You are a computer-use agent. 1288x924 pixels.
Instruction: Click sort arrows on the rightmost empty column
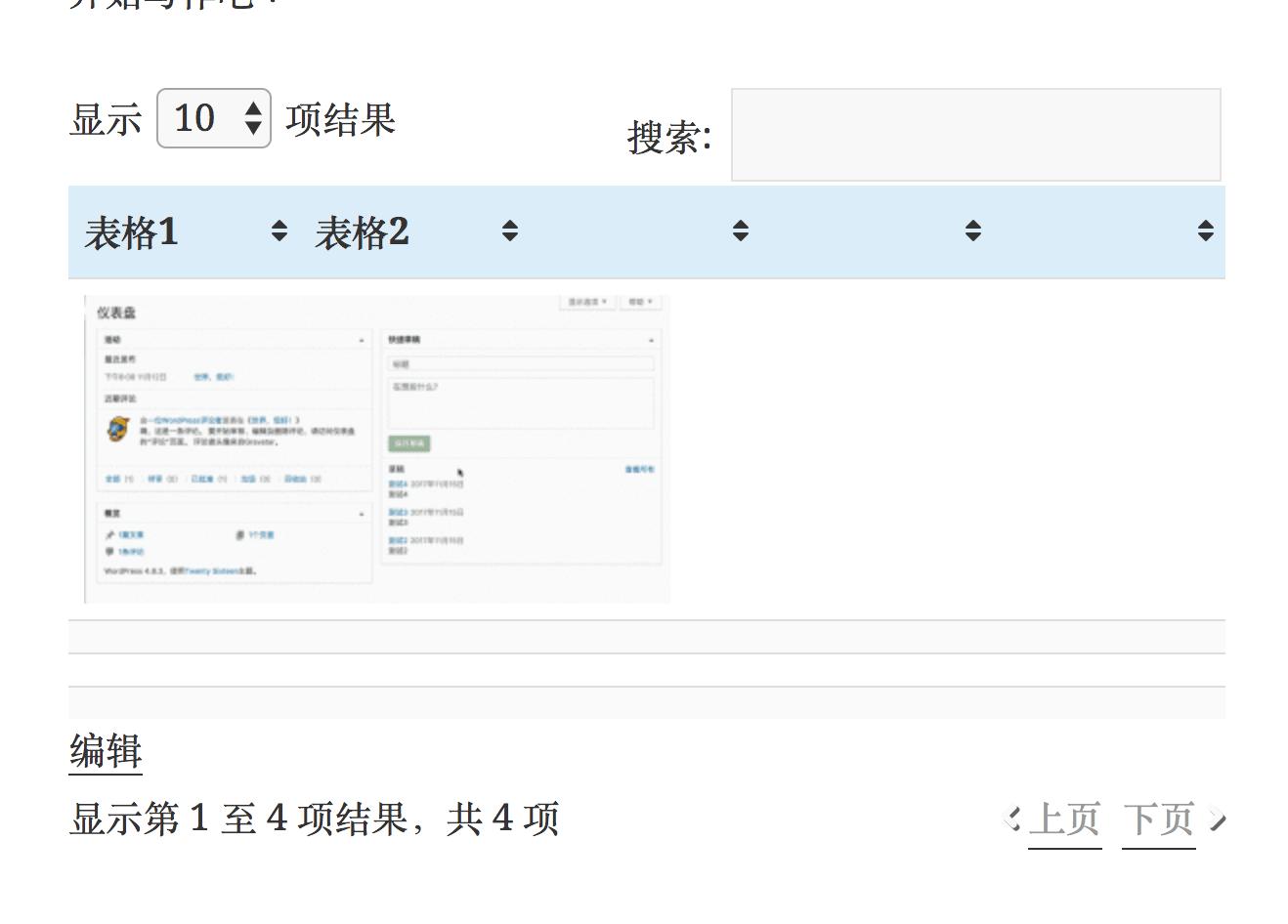point(1205,231)
